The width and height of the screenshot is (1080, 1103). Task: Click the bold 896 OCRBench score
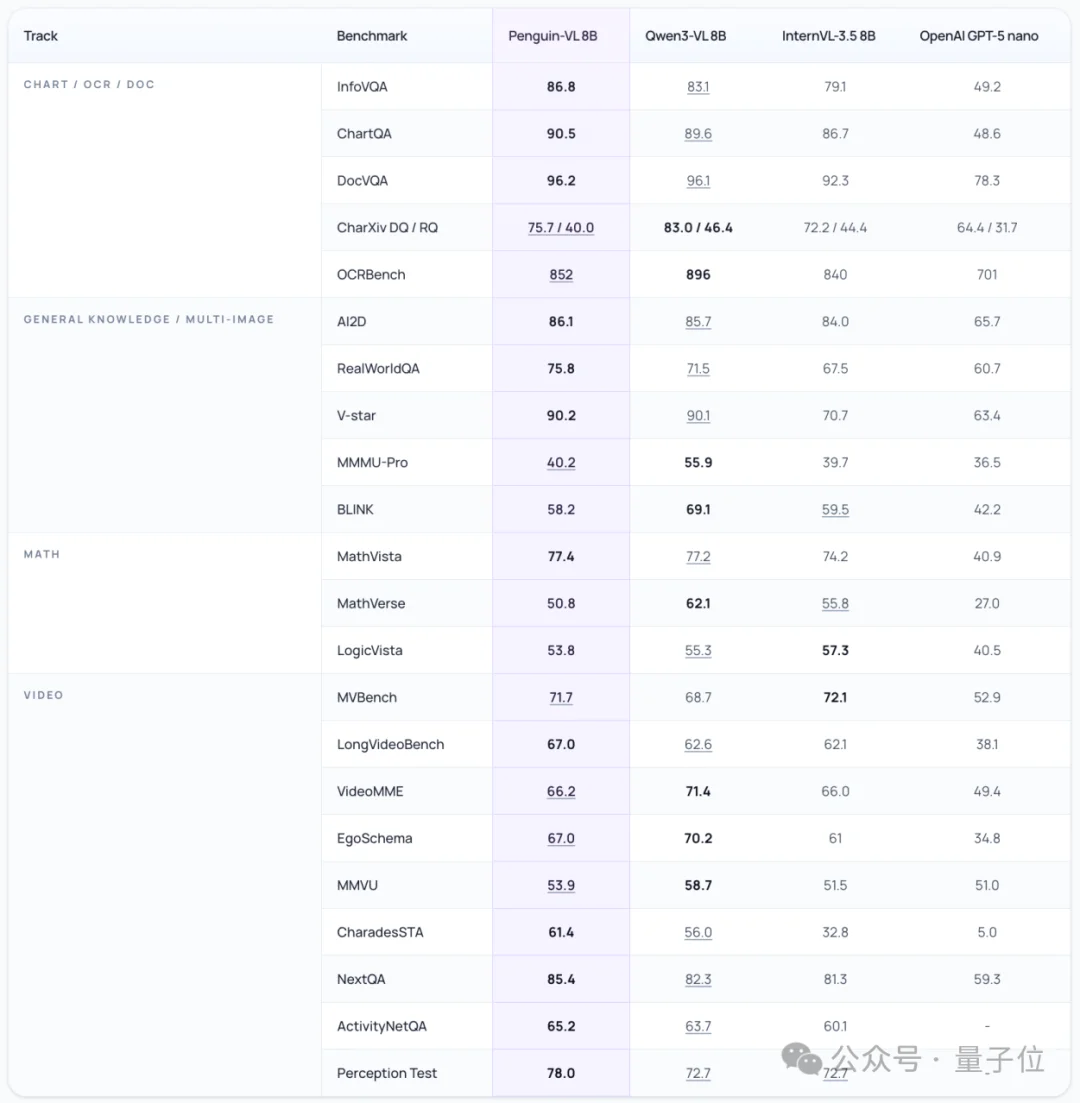(x=698, y=275)
